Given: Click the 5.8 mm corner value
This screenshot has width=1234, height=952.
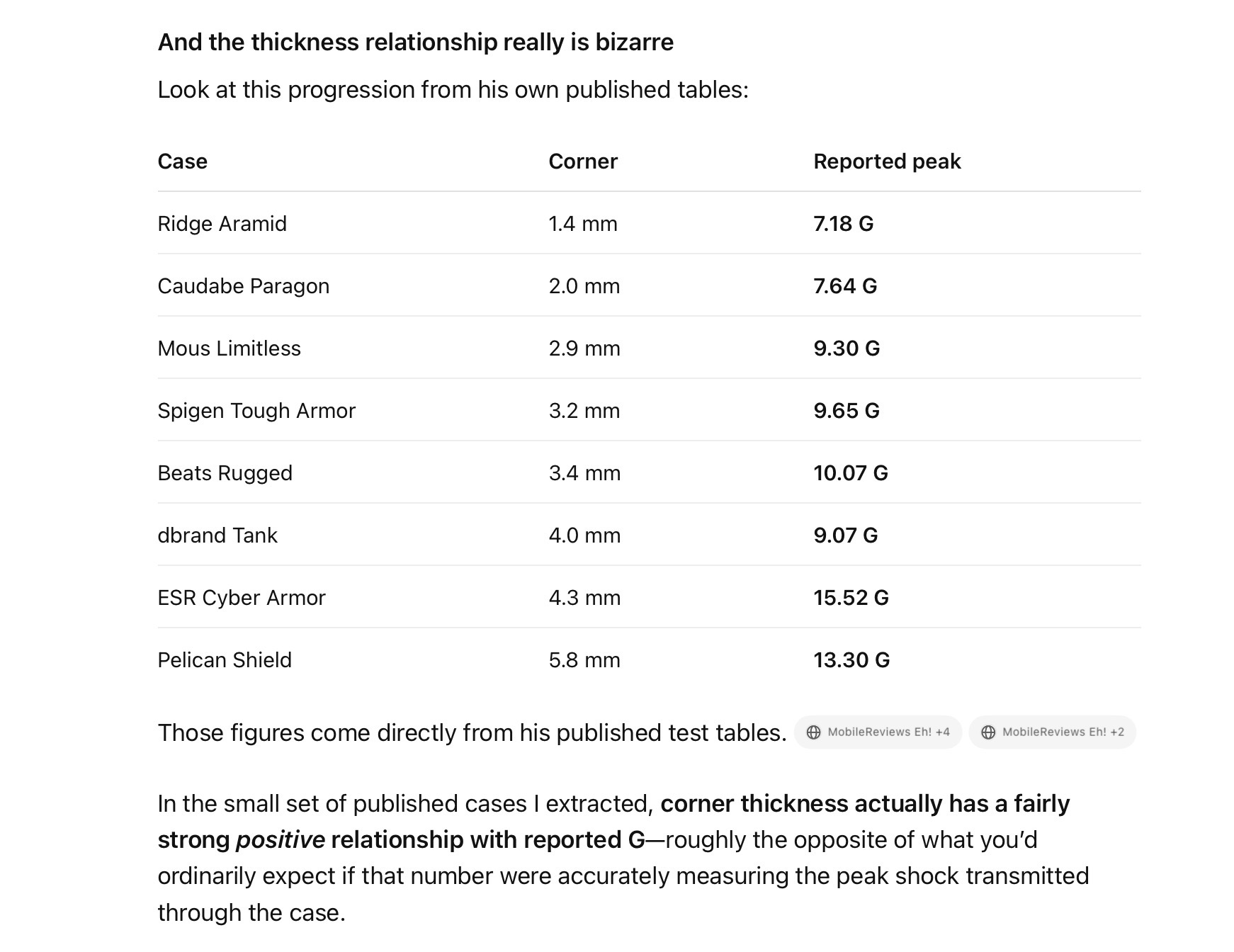Looking at the screenshot, I should coord(584,660).
